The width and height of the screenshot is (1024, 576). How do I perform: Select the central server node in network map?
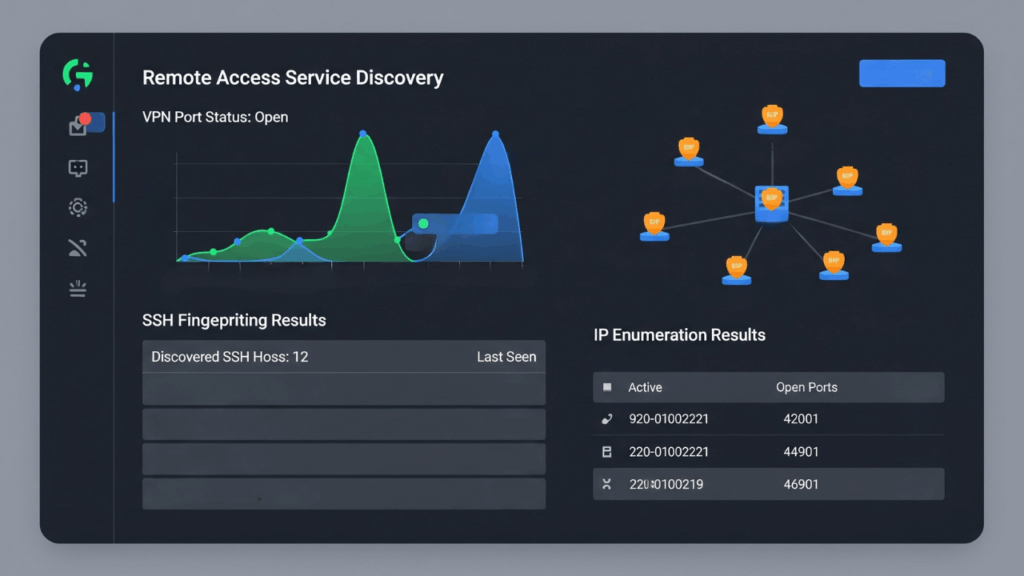[771, 203]
